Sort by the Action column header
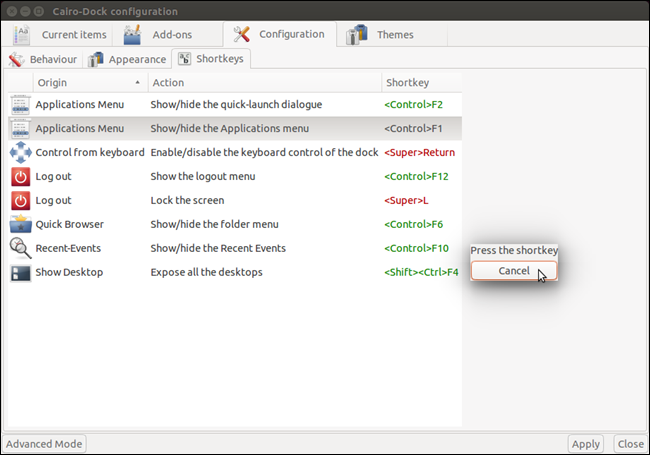650x455 pixels. point(265,82)
